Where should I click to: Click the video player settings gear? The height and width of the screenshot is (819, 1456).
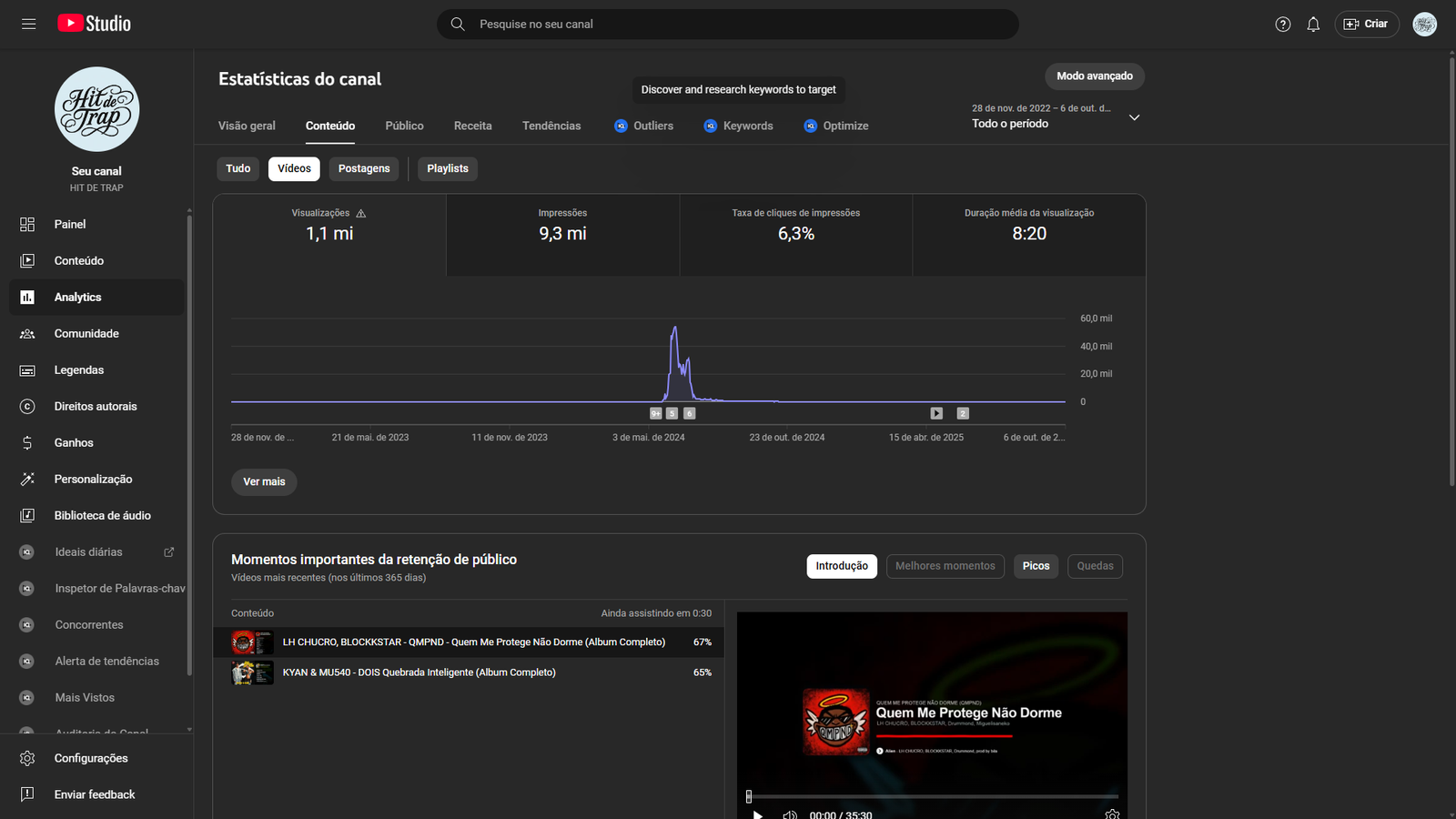(1112, 814)
